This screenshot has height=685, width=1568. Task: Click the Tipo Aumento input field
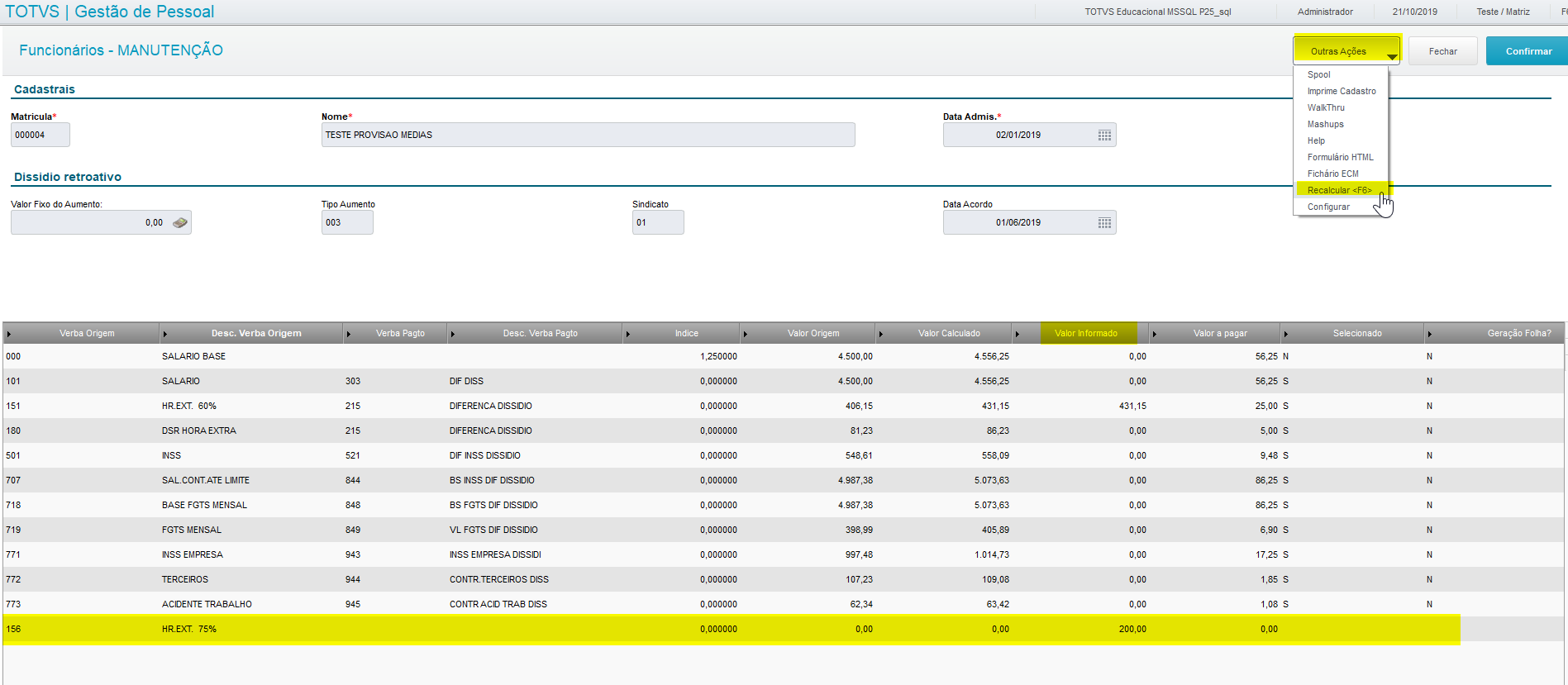tap(347, 222)
